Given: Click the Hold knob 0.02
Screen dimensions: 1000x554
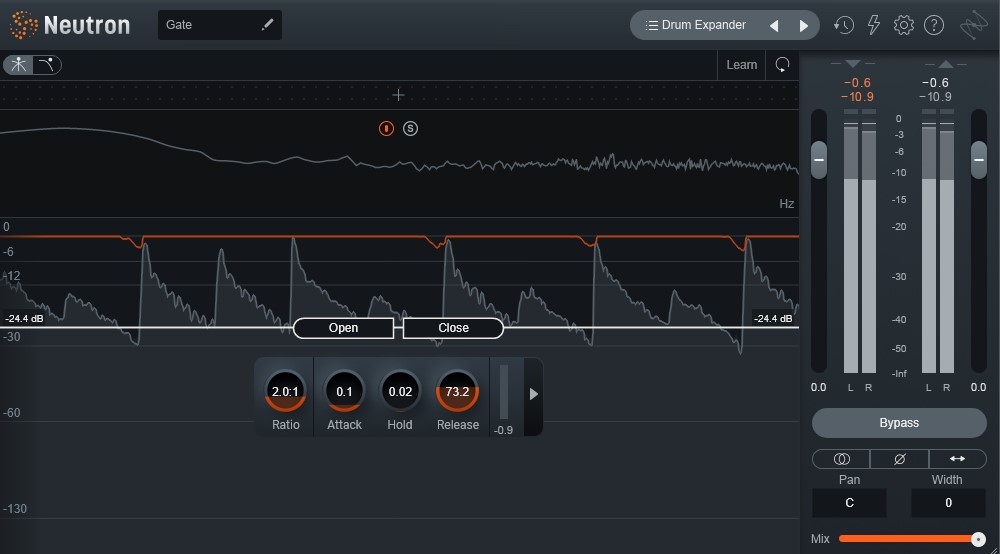Looking at the screenshot, I should pos(400,391).
